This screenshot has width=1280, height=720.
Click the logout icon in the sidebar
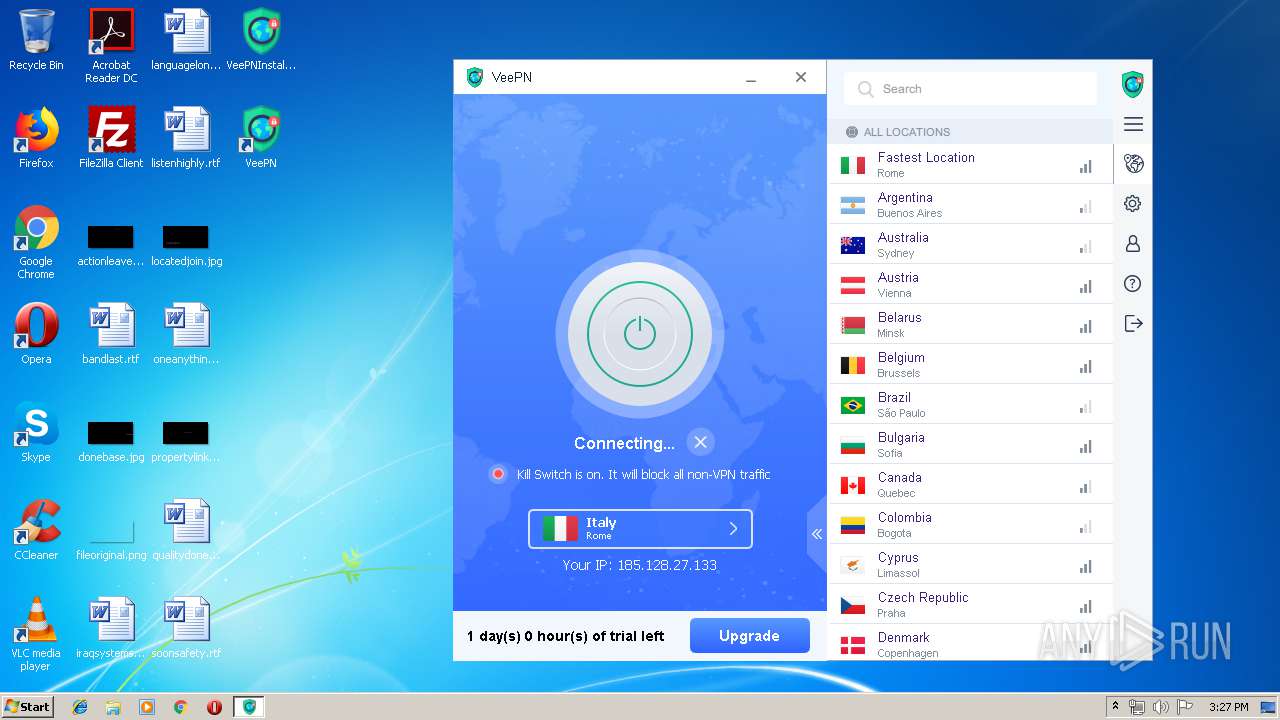coord(1133,323)
